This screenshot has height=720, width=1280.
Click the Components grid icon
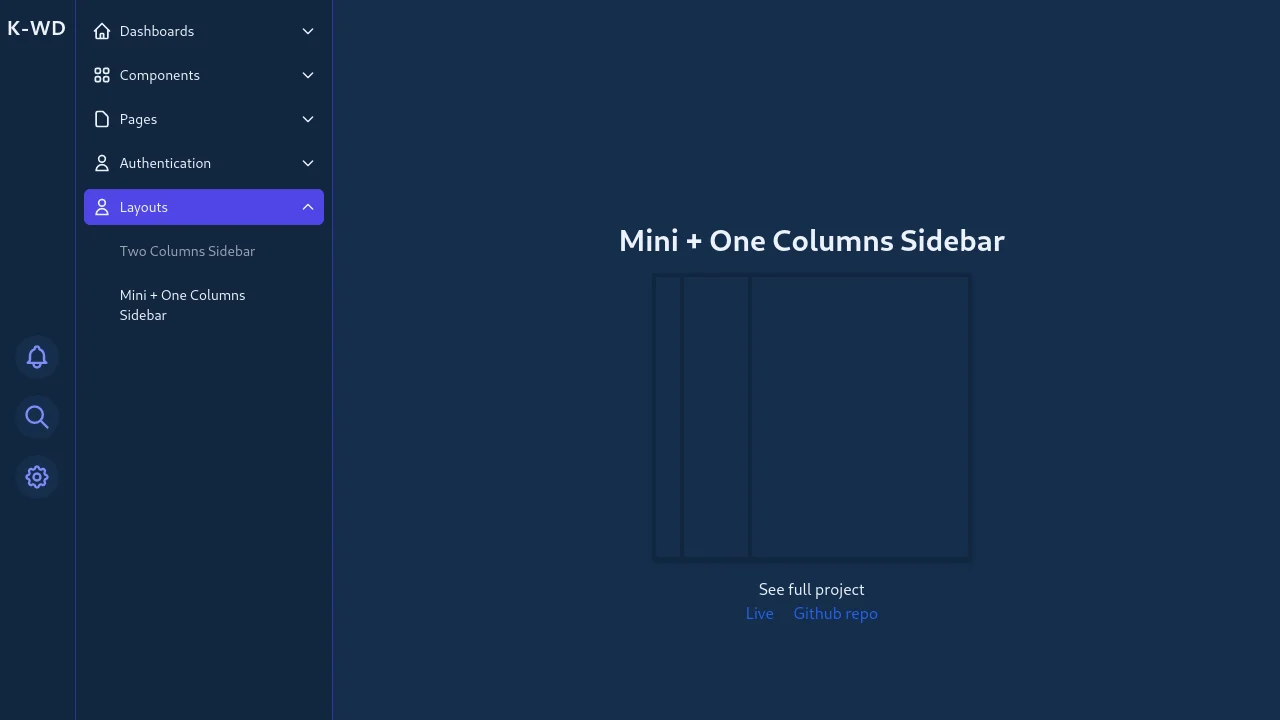[x=101, y=75]
